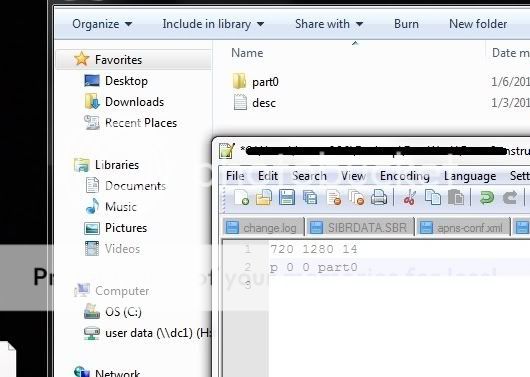
Task: Open the Include in library dropdown
Action: click(213, 24)
